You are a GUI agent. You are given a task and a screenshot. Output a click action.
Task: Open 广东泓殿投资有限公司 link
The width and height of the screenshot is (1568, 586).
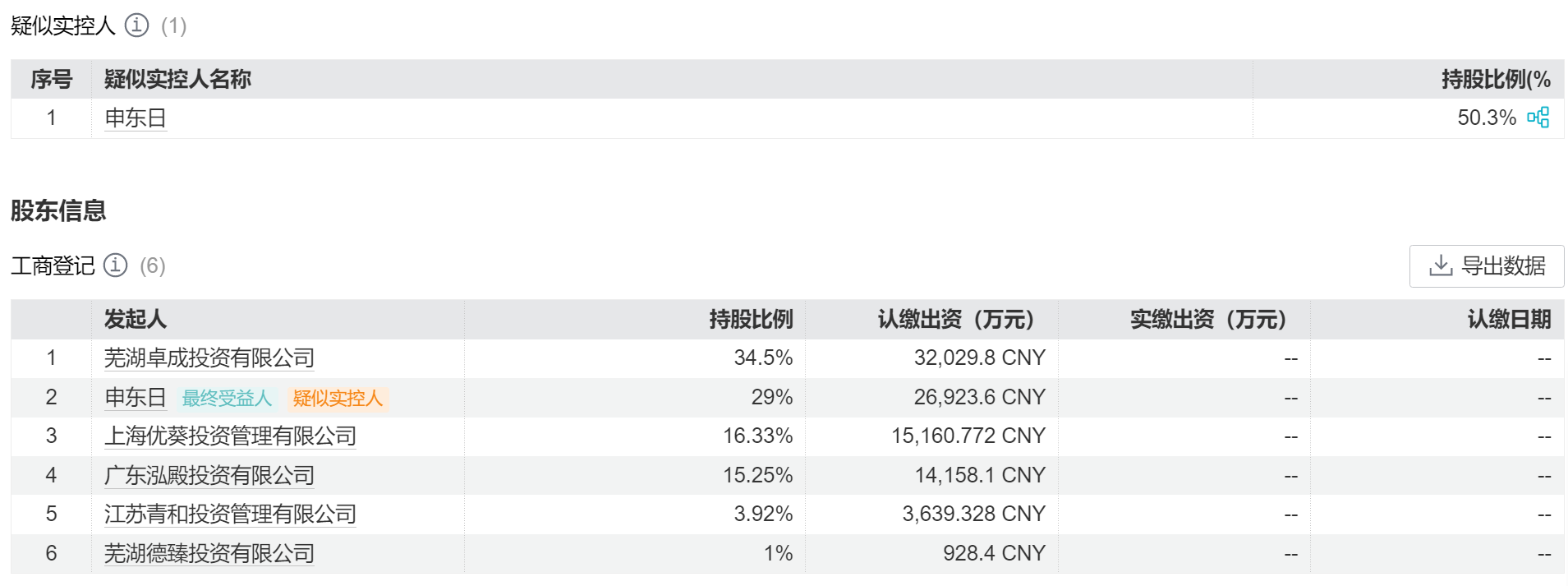point(209,476)
